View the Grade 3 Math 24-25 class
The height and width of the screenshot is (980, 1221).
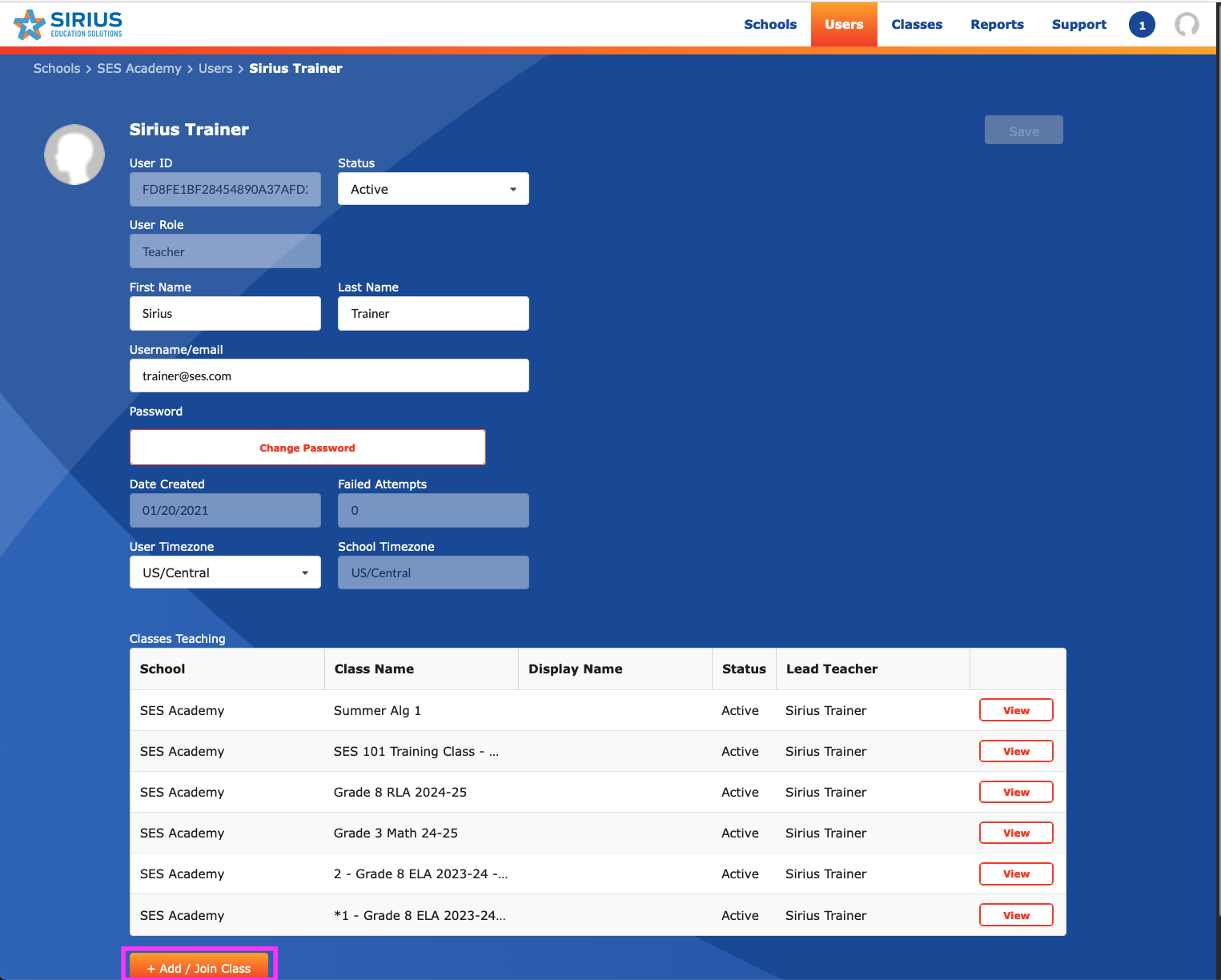(1016, 833)
